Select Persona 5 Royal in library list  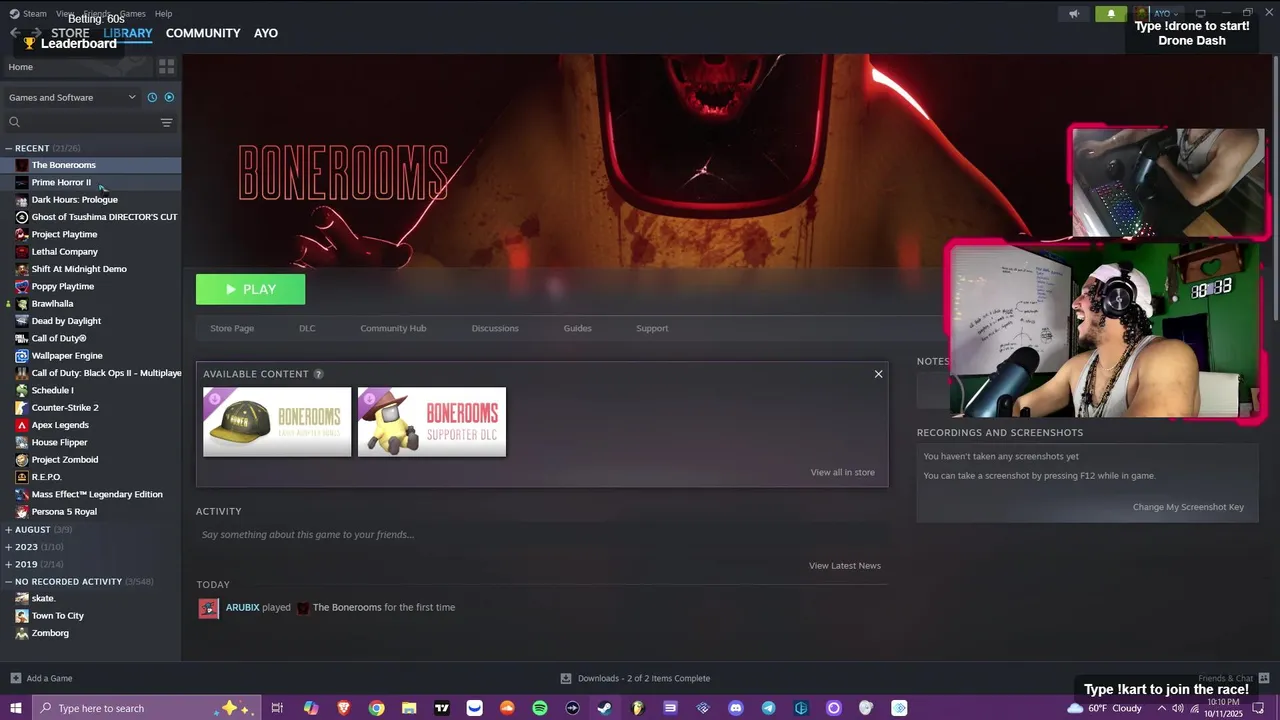click(64, 512)
